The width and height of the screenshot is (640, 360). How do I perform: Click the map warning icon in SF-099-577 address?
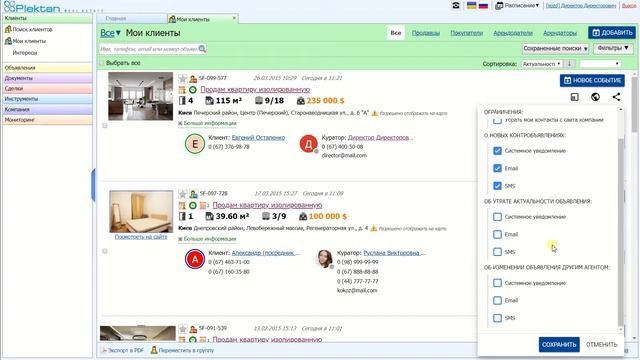point(375,113)
